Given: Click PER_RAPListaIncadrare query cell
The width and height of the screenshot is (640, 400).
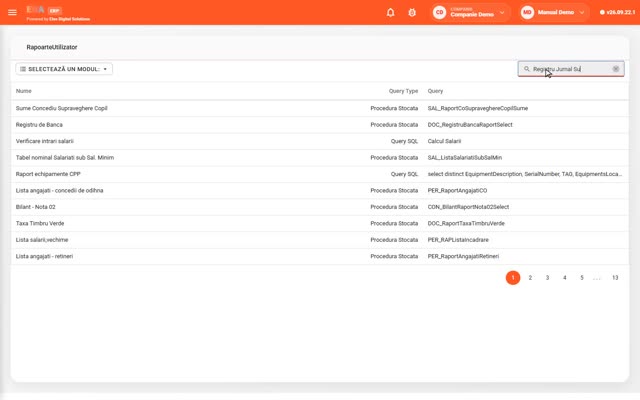Looking at the screenshot, I should (458, 240).
